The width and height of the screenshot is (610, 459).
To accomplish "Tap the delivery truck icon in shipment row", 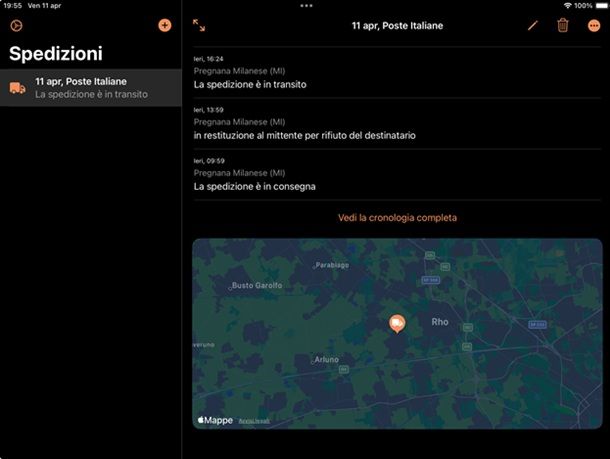I will point(18,88).
